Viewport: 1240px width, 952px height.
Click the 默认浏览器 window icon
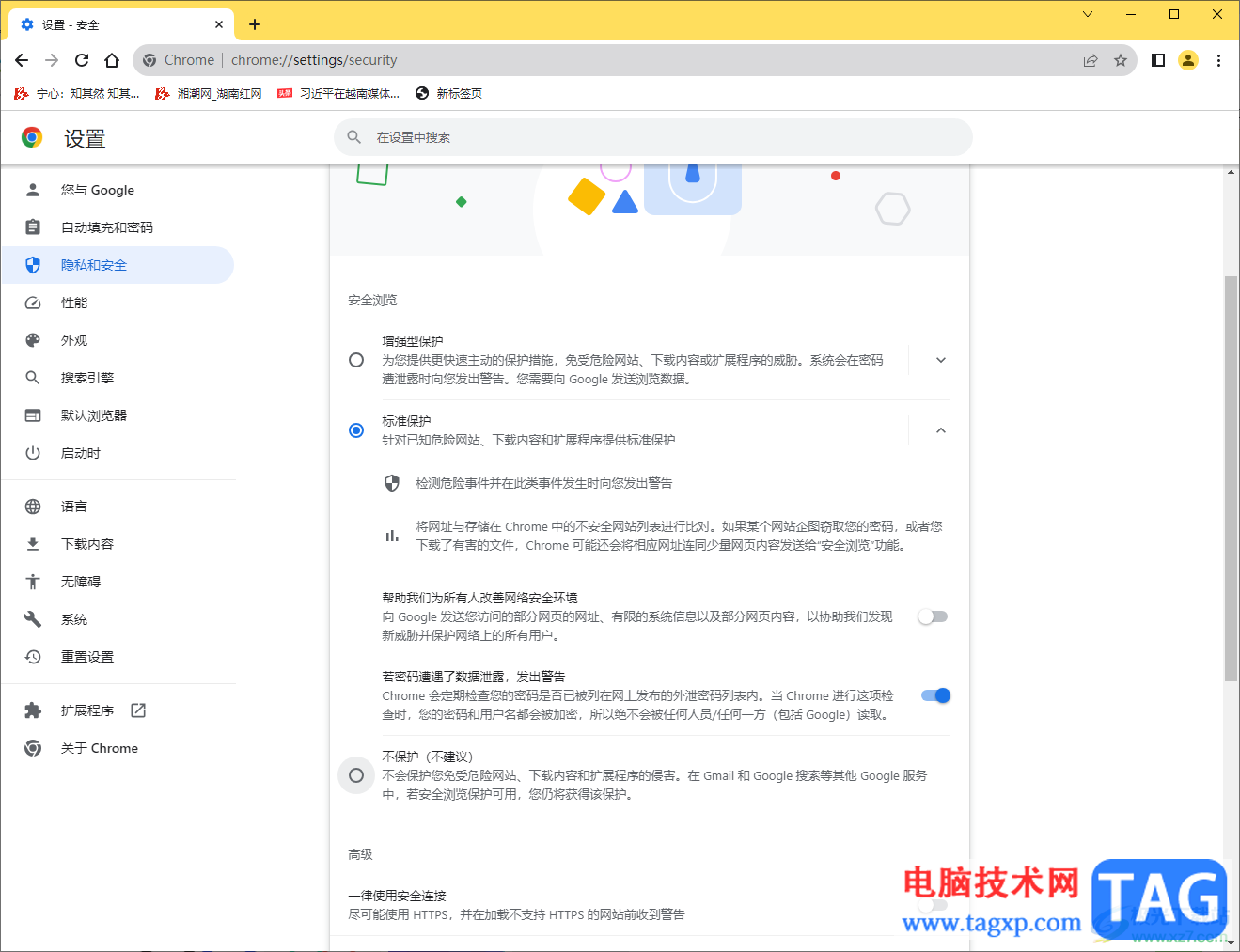[x=33, y=415]
